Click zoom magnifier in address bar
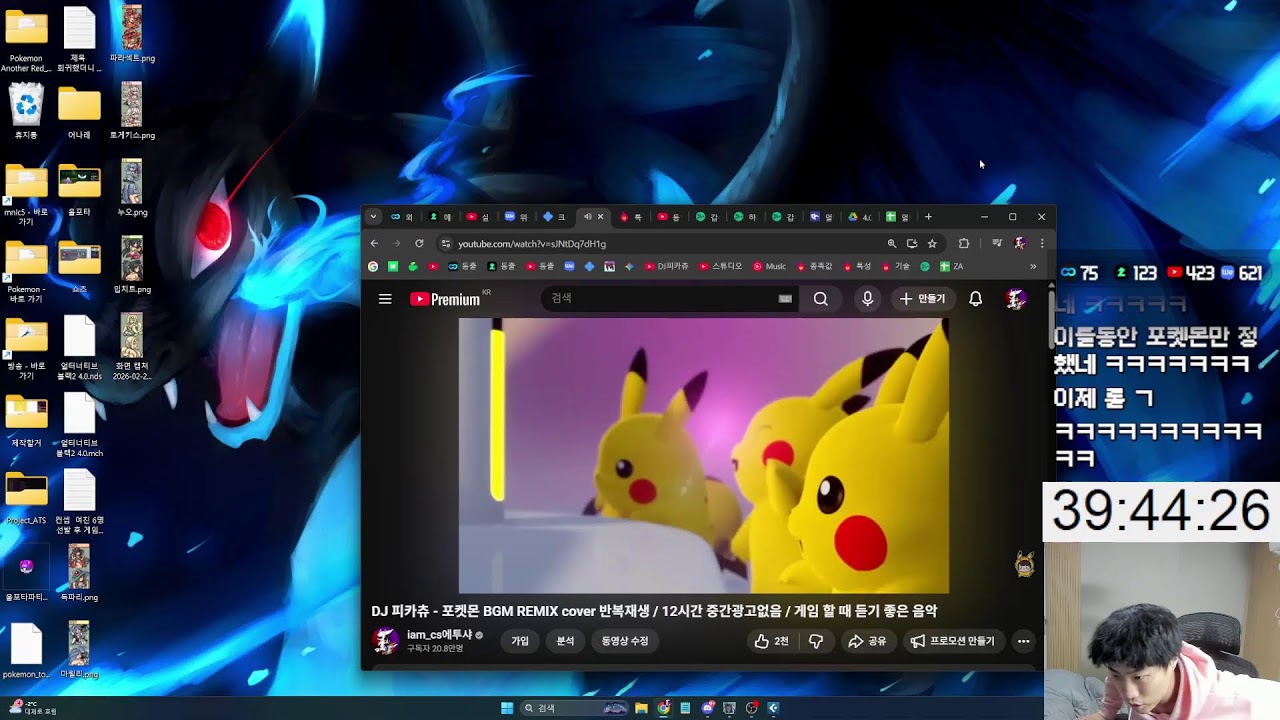The width and height of the screenshot is (1280, 720). 892,243
